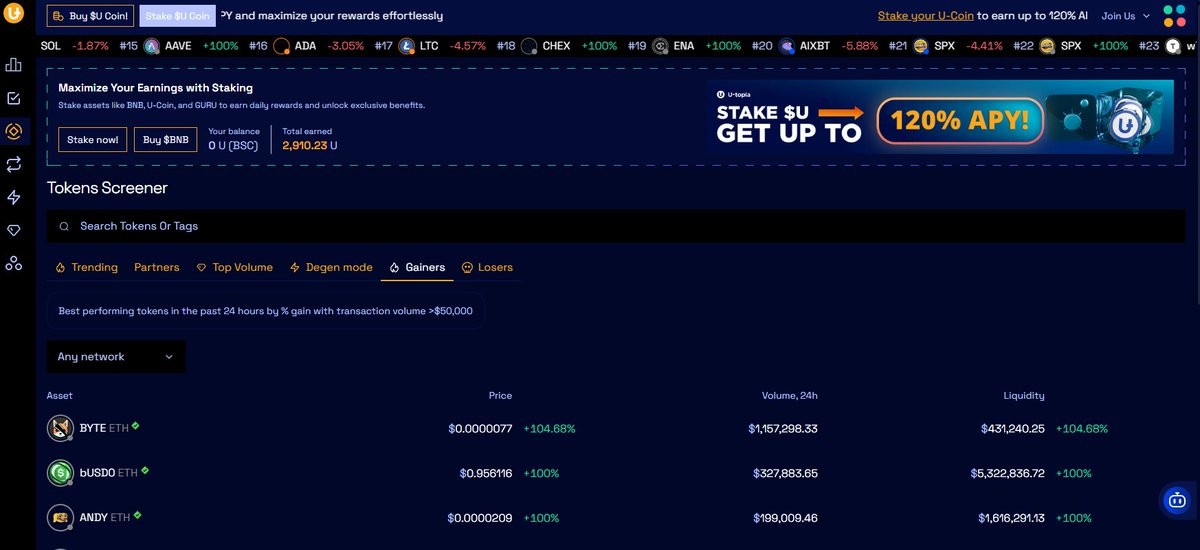Click the ANDY token avatar
Image resolution: width=1200 pixels, height=550 pixels.
click(x=60, y=518)
